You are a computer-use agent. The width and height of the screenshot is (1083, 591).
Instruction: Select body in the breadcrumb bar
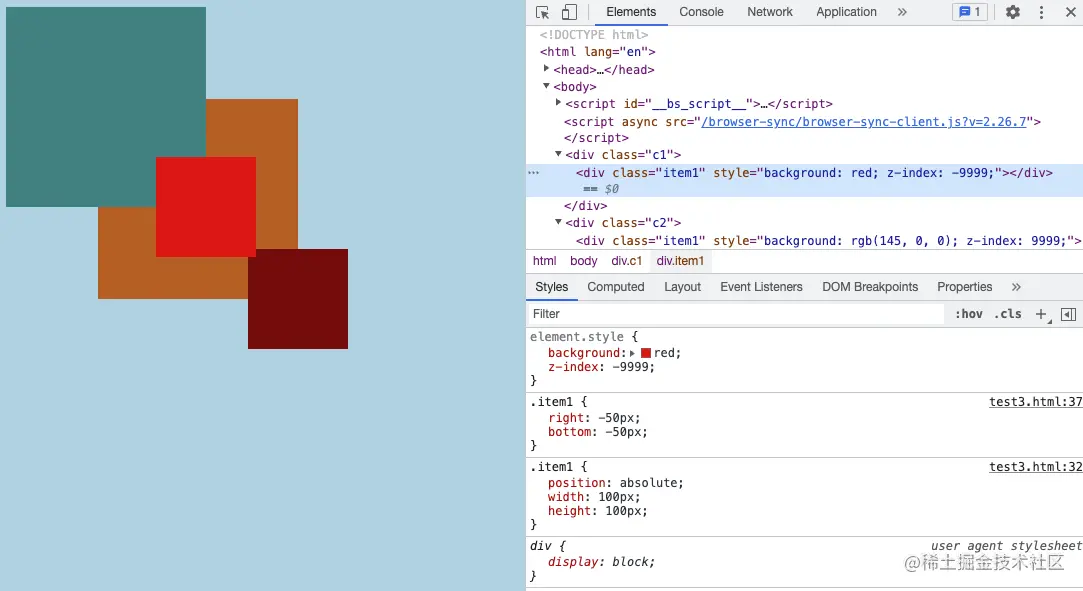coord(584,261)
